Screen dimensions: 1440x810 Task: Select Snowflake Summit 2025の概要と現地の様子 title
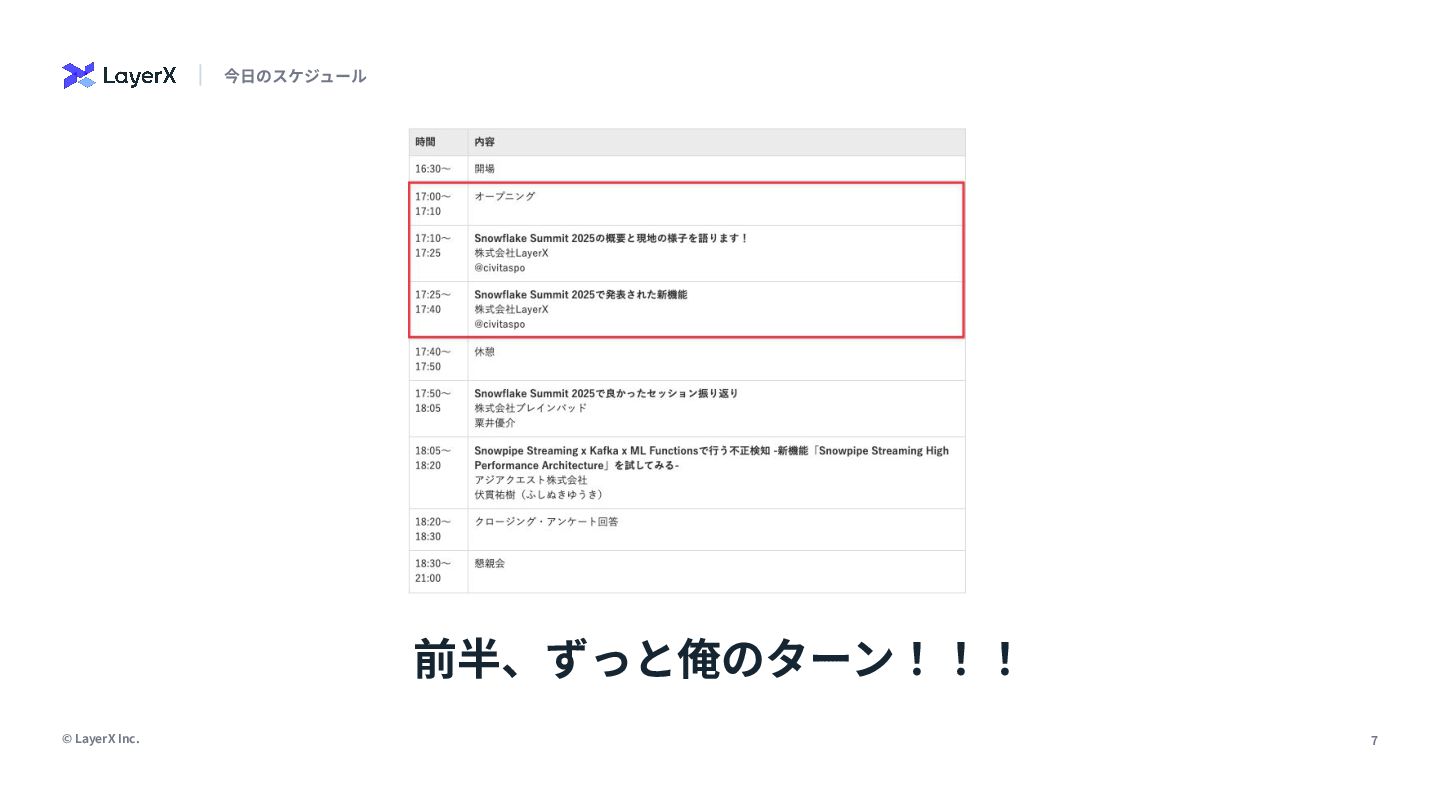(x=611, y=238)
